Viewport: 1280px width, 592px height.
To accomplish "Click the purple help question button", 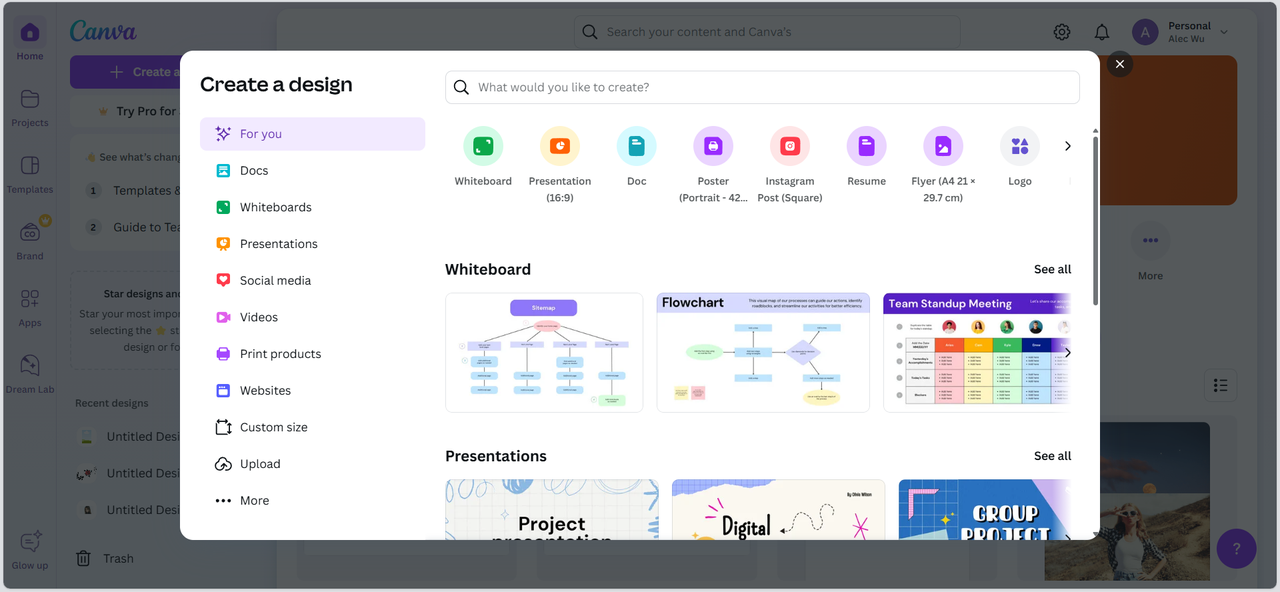I will (x=1237, y=549).
